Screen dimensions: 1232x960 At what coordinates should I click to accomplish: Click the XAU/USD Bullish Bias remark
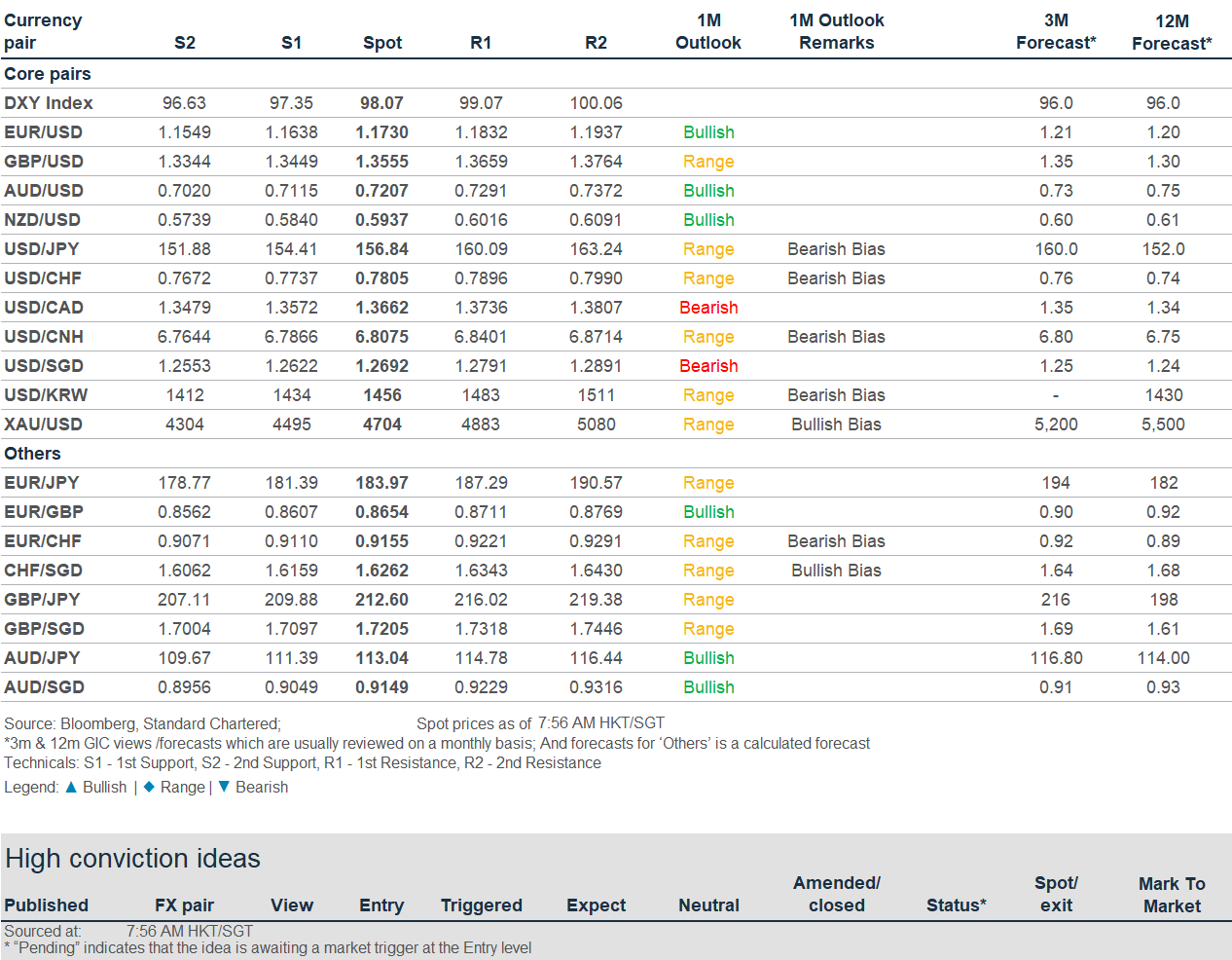click(836, 425)
